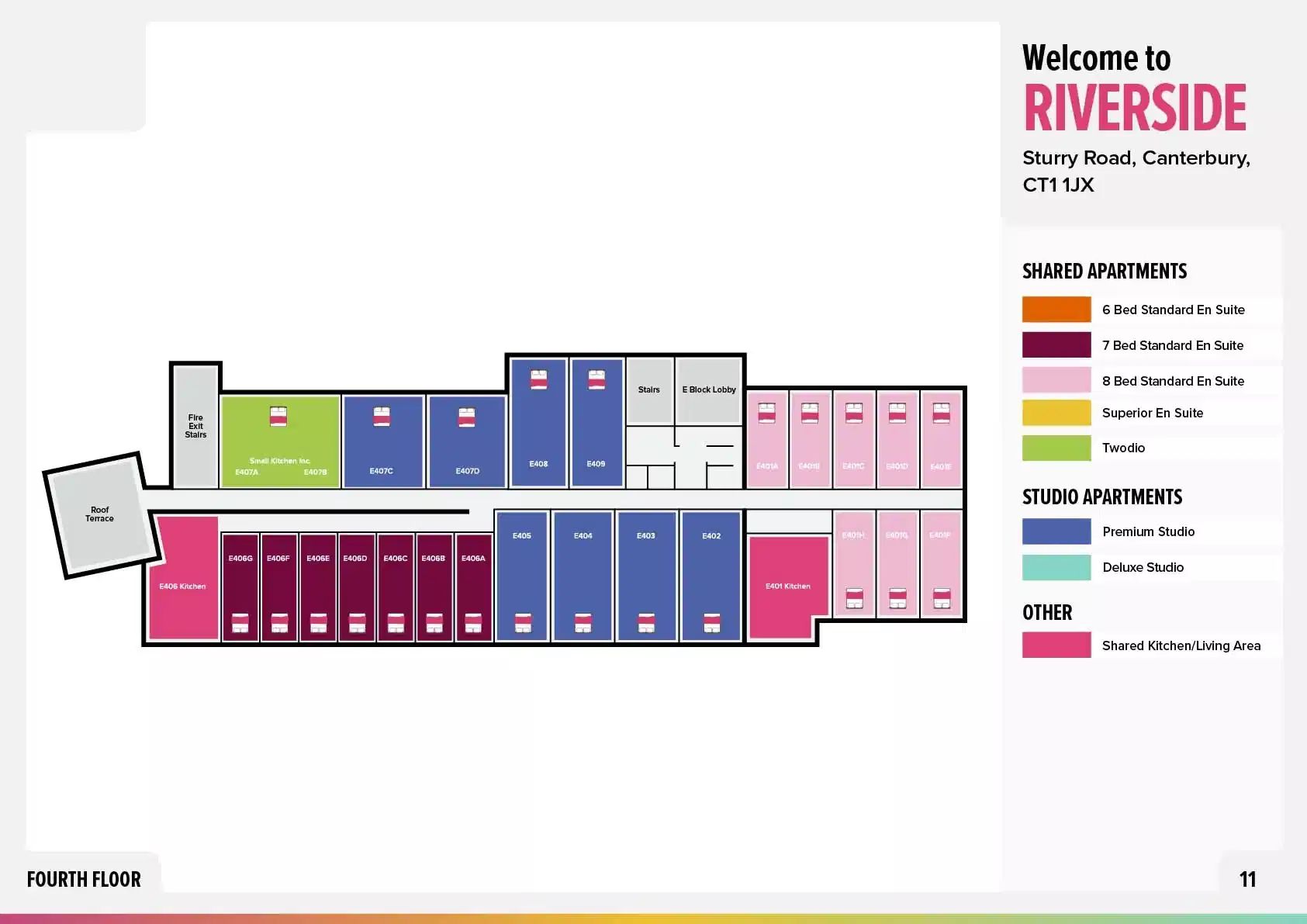
Task: Select the blue Premium Studio swatch
Action: [1056, 531]
